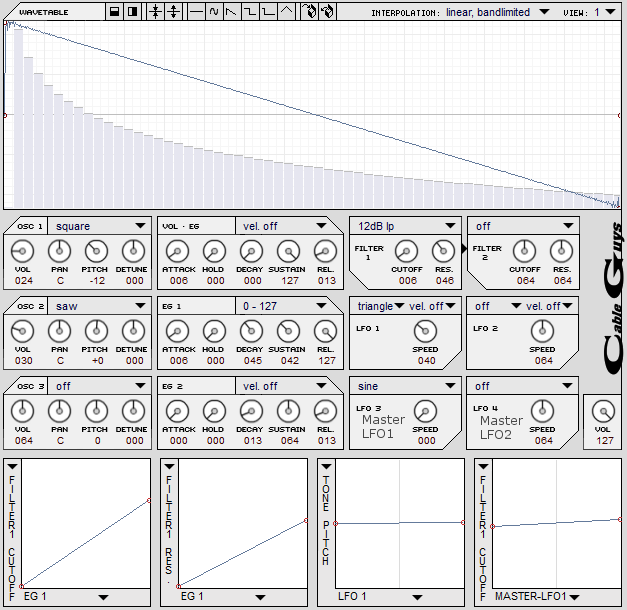Click the master VOL knob
Viewport: 627px width, 610px height.
pos(603,410)
